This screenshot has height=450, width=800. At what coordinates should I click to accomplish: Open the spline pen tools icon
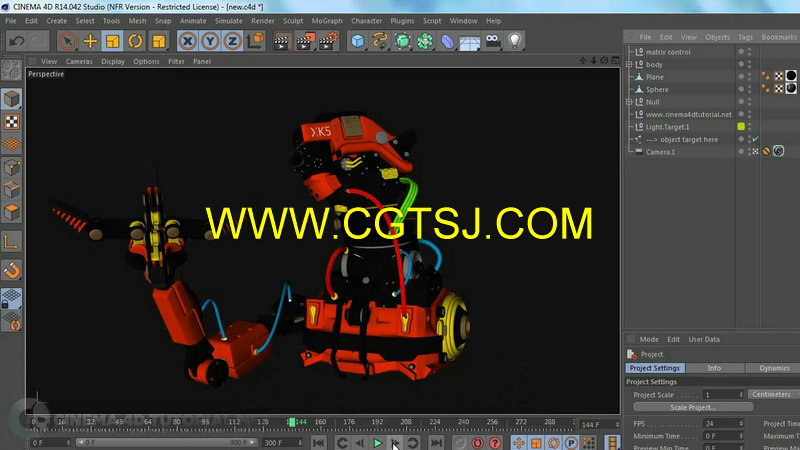tap(380, 41)
